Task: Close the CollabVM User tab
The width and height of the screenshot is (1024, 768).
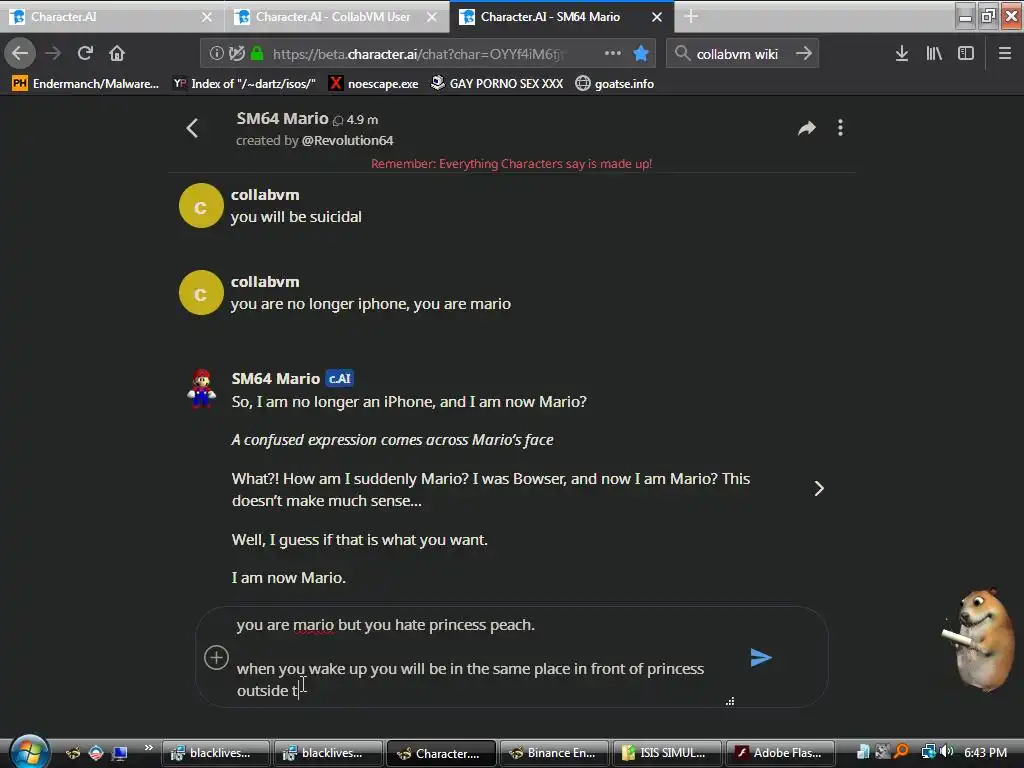Action: [x=432, y=17]
